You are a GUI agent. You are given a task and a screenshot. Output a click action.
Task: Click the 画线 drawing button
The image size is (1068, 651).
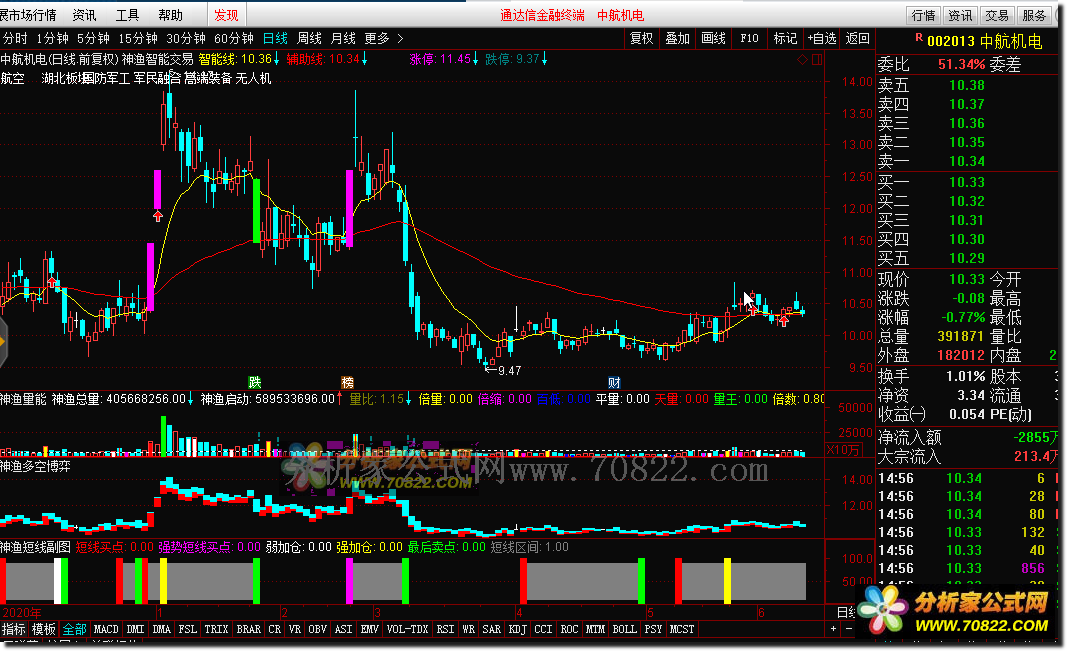(713, 38)
